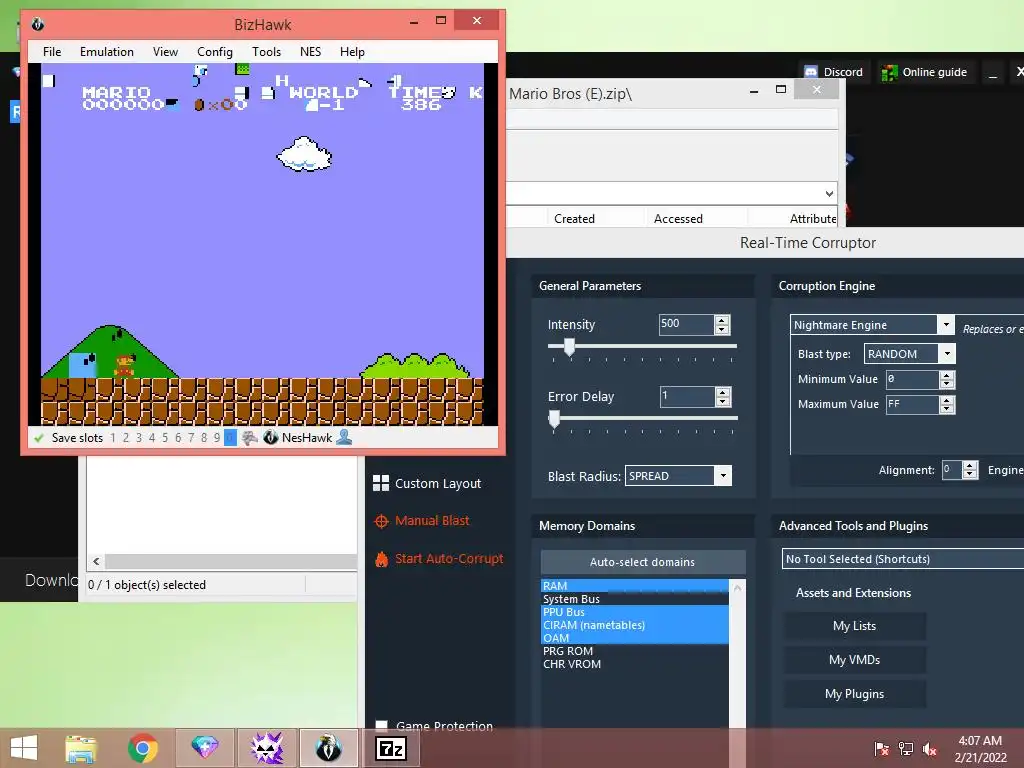Sort by the Accessed column in 7-Zip
The width and height of the screenshot is (1024, 768).
678,219
